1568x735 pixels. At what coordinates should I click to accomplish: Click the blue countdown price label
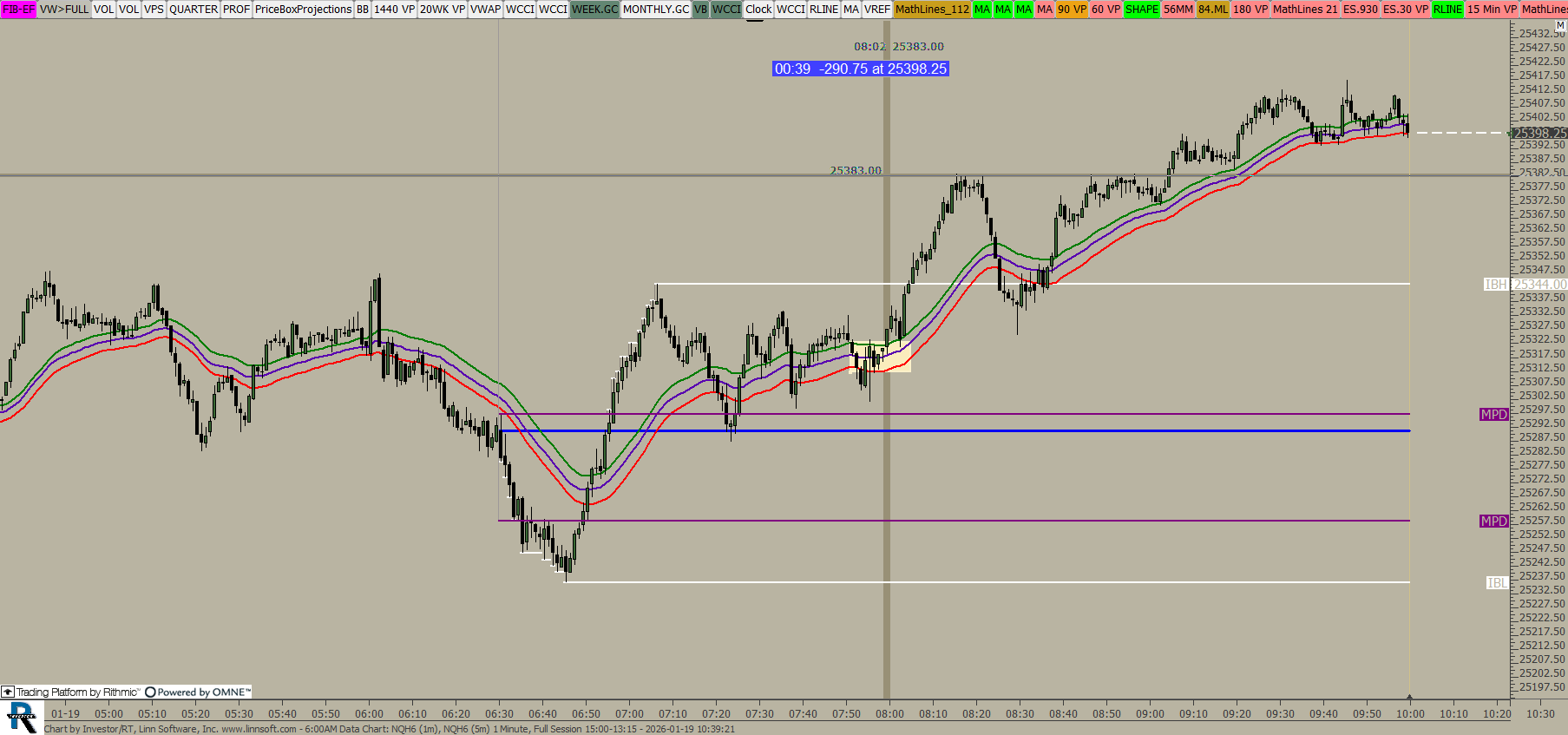(860, 69)
